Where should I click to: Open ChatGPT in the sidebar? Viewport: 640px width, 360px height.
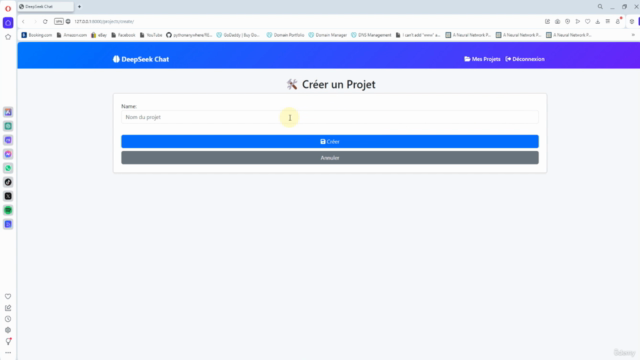8,126
